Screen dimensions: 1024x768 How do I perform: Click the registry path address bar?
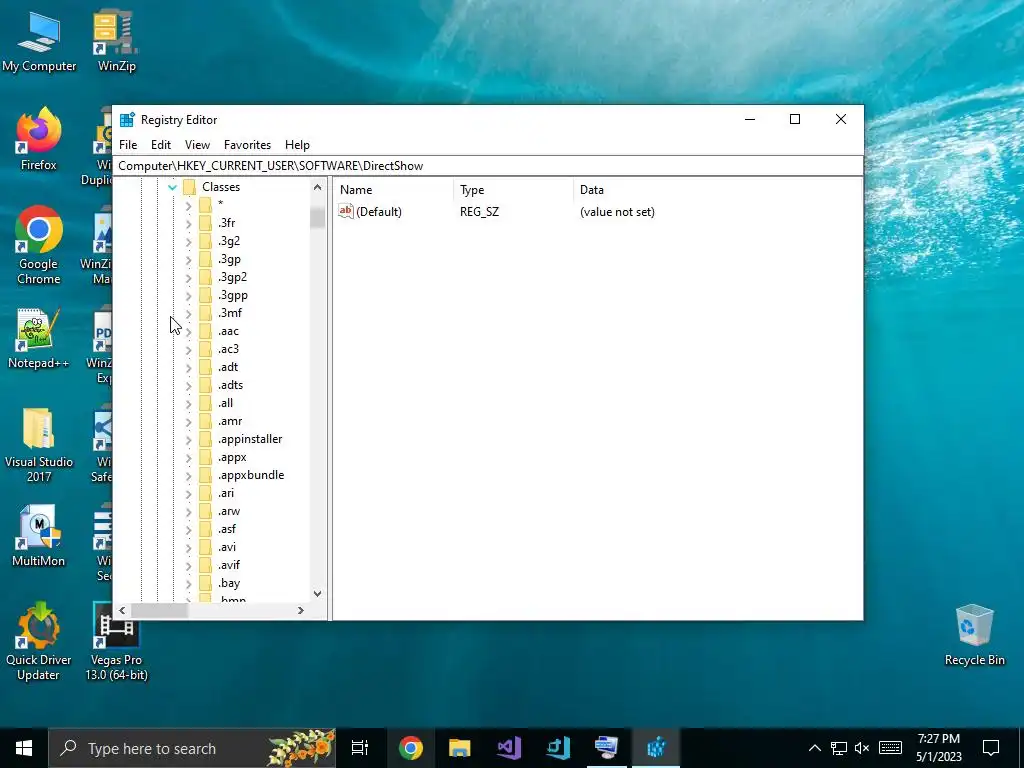[488, 166]
